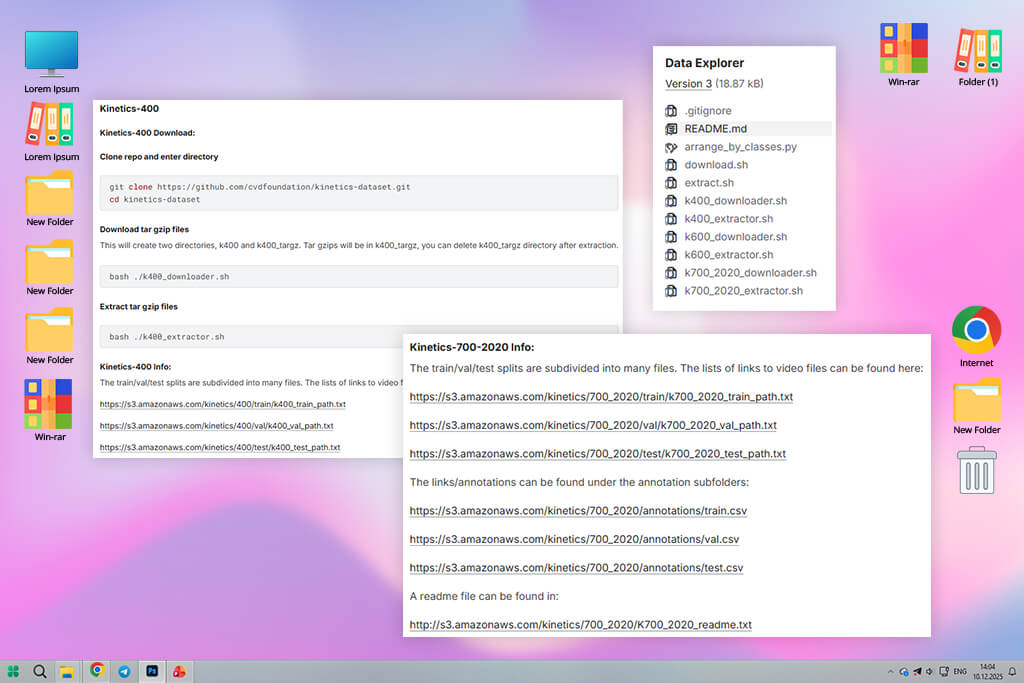Click 'Clone repo and enter directory' text
Viewport: 1024px width, 683px height.
(159, 157)
